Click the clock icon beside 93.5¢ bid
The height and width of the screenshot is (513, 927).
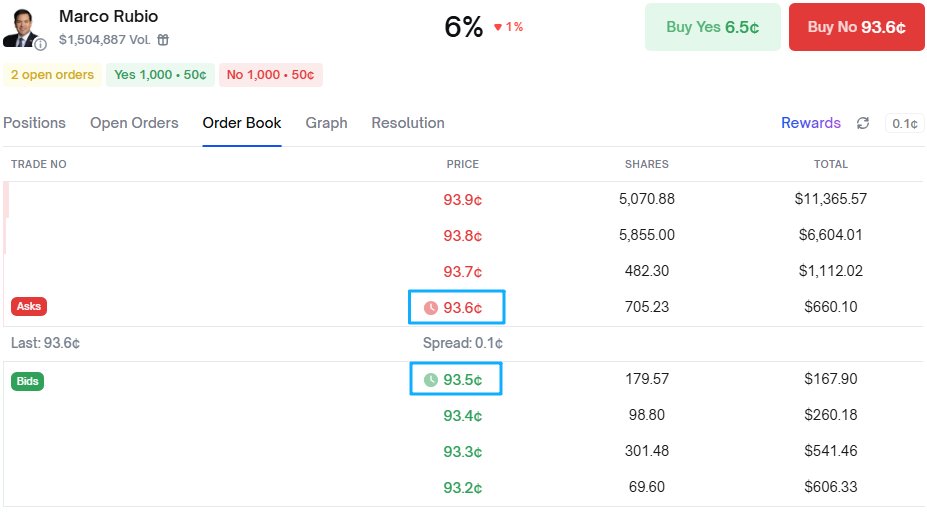431,380
